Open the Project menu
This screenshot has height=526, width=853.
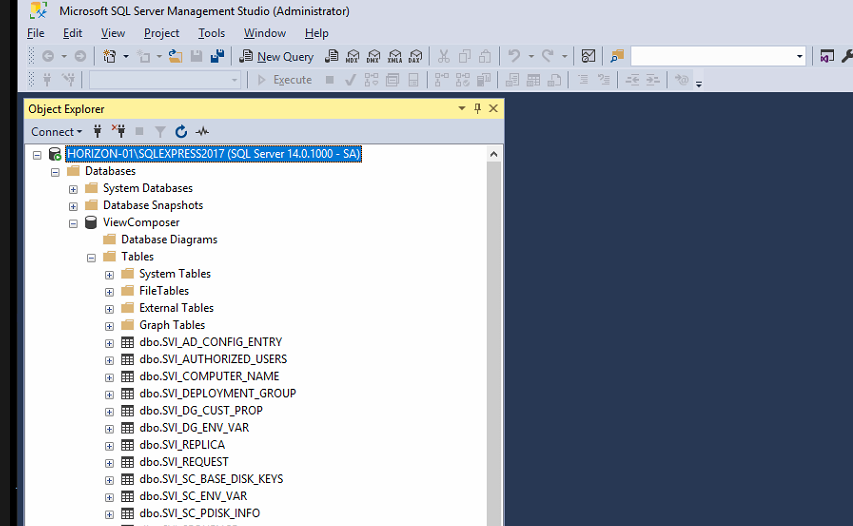pyautogui.click(x=161, y=33)
